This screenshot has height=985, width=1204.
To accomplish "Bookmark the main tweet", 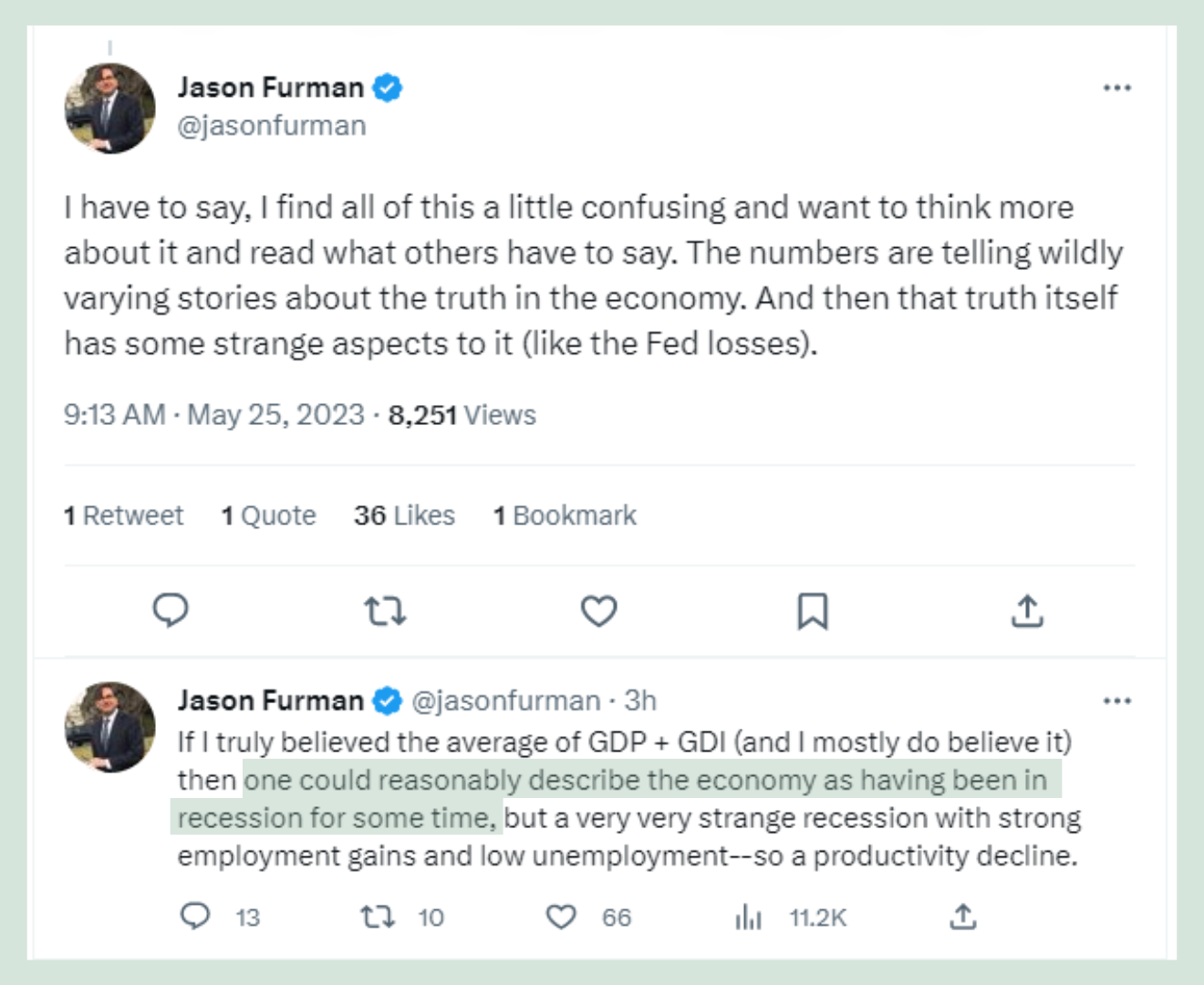I will click(813, 611).
